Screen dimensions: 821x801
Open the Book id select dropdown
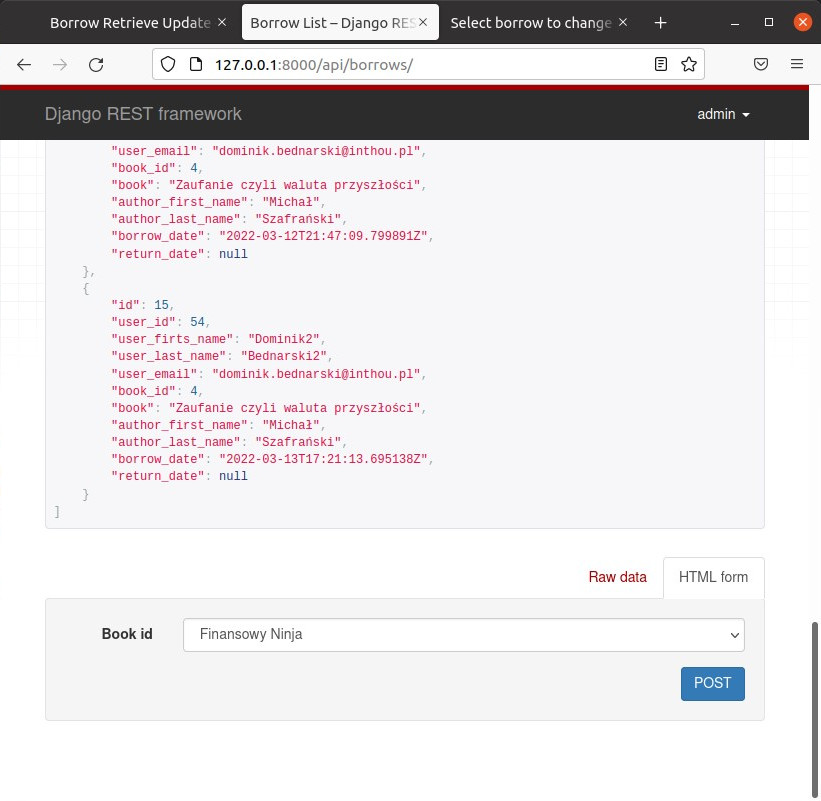click(x=464, y=634)
